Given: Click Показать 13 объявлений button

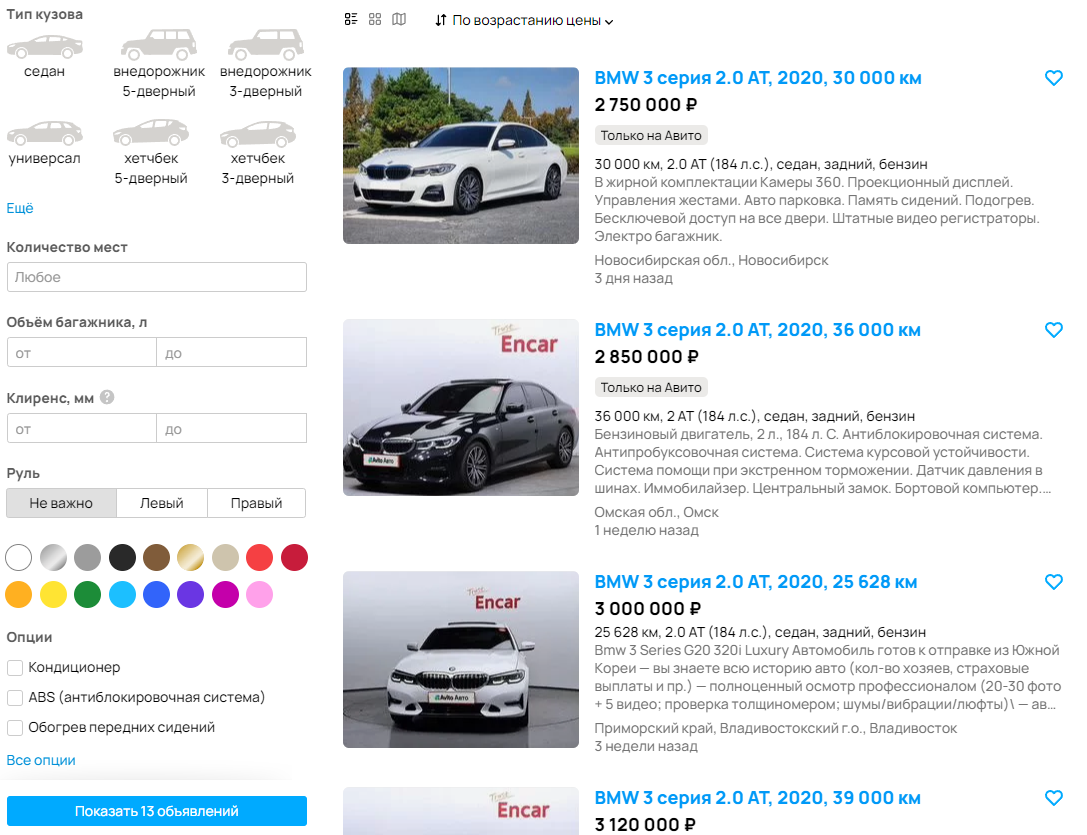Looking at the screenshot, I should click(157, 811).
